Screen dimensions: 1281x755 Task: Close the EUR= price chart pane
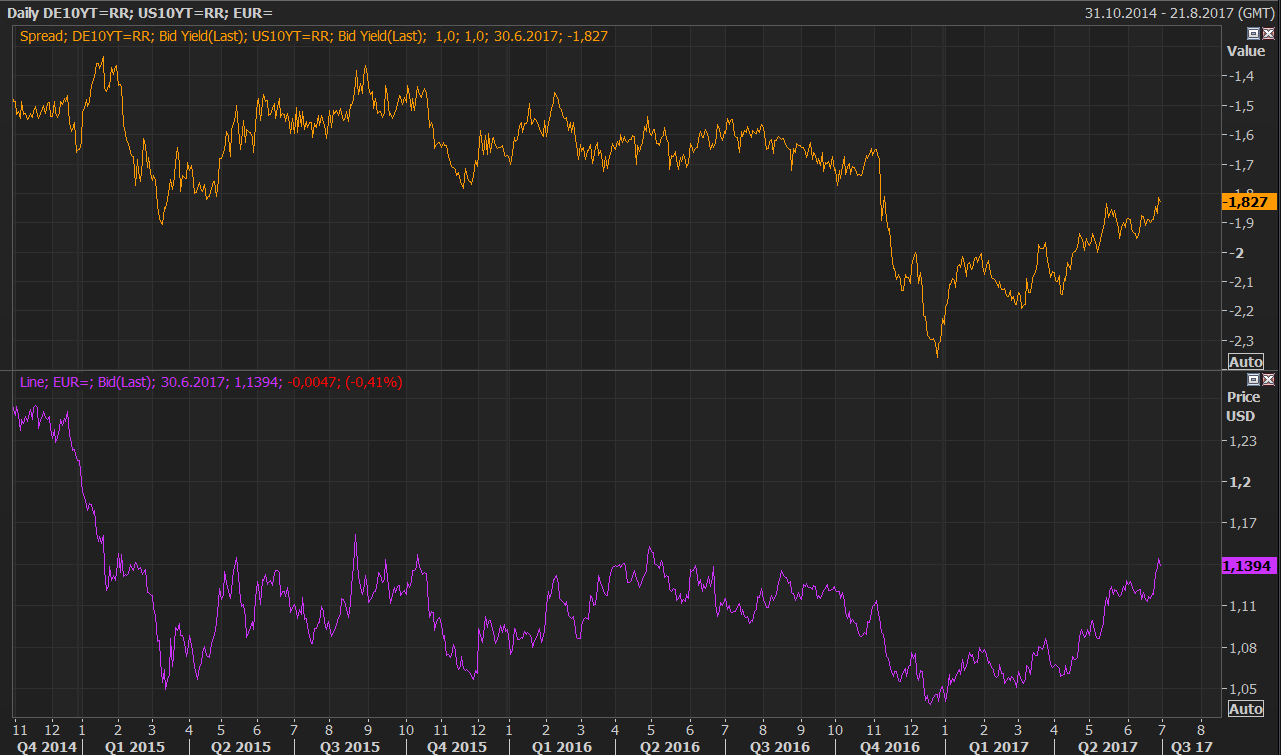1268,380
